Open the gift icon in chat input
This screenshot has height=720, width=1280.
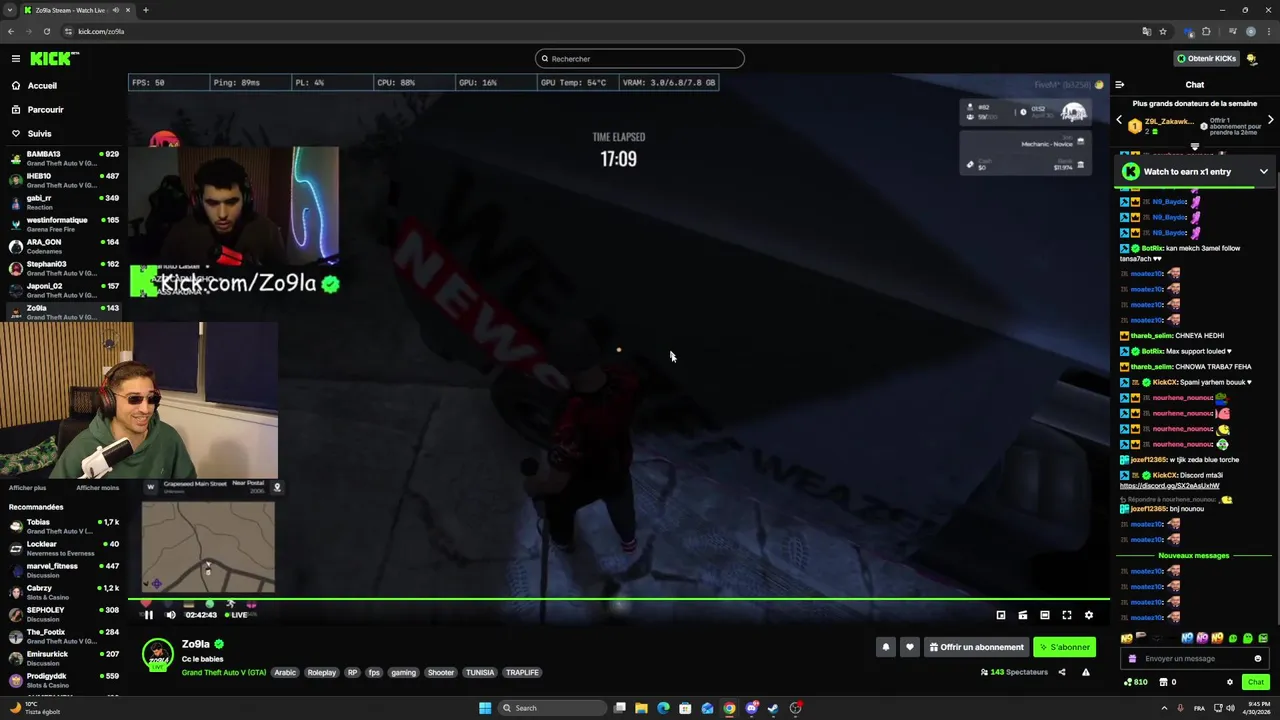pyautogui.click(x=1132, y=659)
